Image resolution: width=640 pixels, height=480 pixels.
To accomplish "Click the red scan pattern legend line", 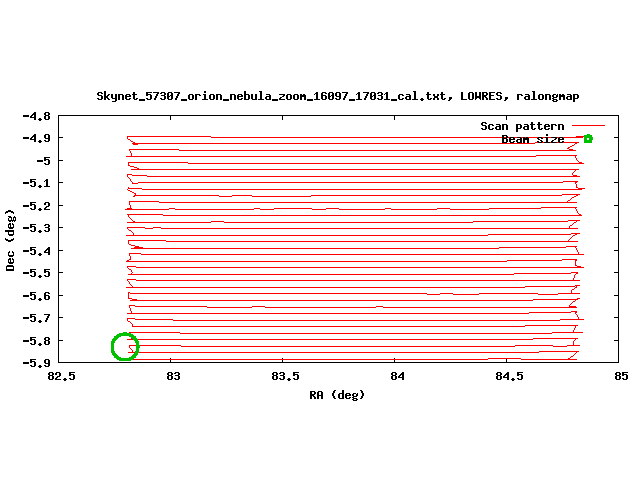I will pos(588,126).
